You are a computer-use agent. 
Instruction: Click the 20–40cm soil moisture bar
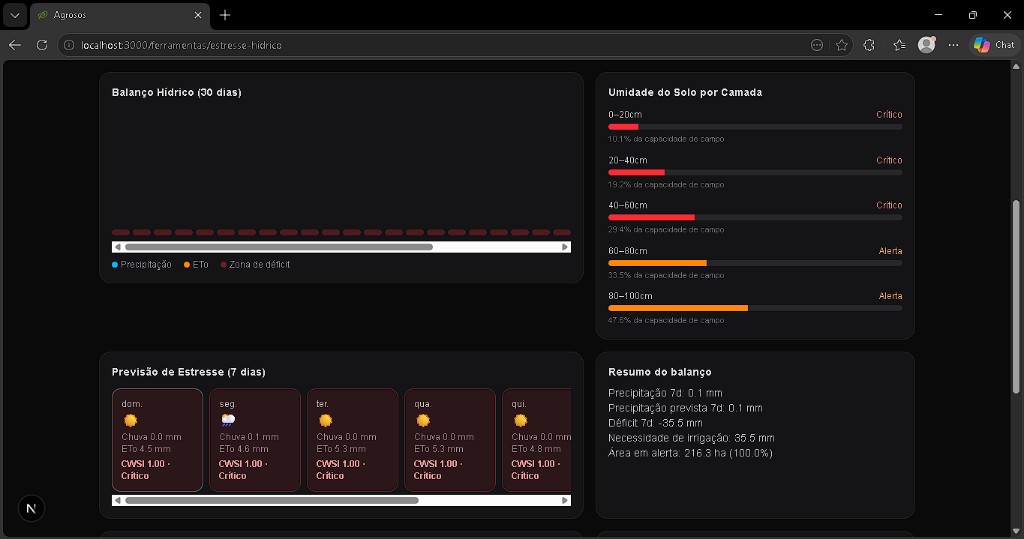coord(755,172)
